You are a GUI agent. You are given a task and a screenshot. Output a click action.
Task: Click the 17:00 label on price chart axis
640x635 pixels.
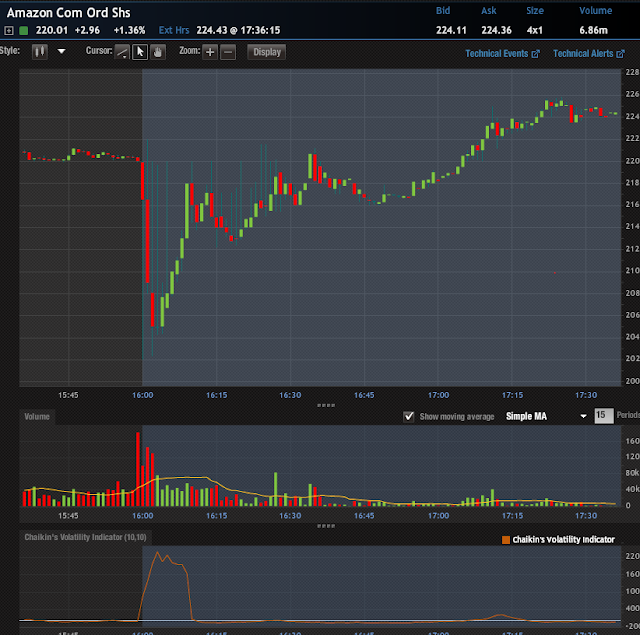tap(438, 395)
